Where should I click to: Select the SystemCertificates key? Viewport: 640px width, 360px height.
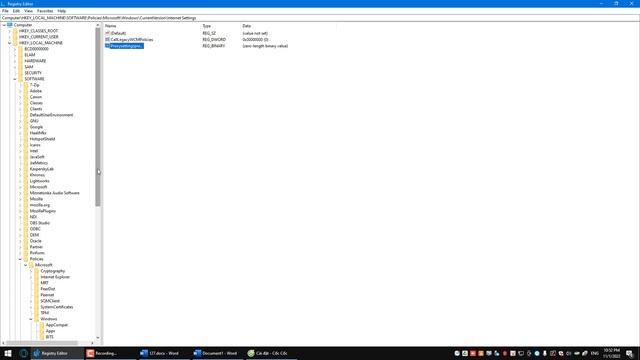click(x=57, y=307)
